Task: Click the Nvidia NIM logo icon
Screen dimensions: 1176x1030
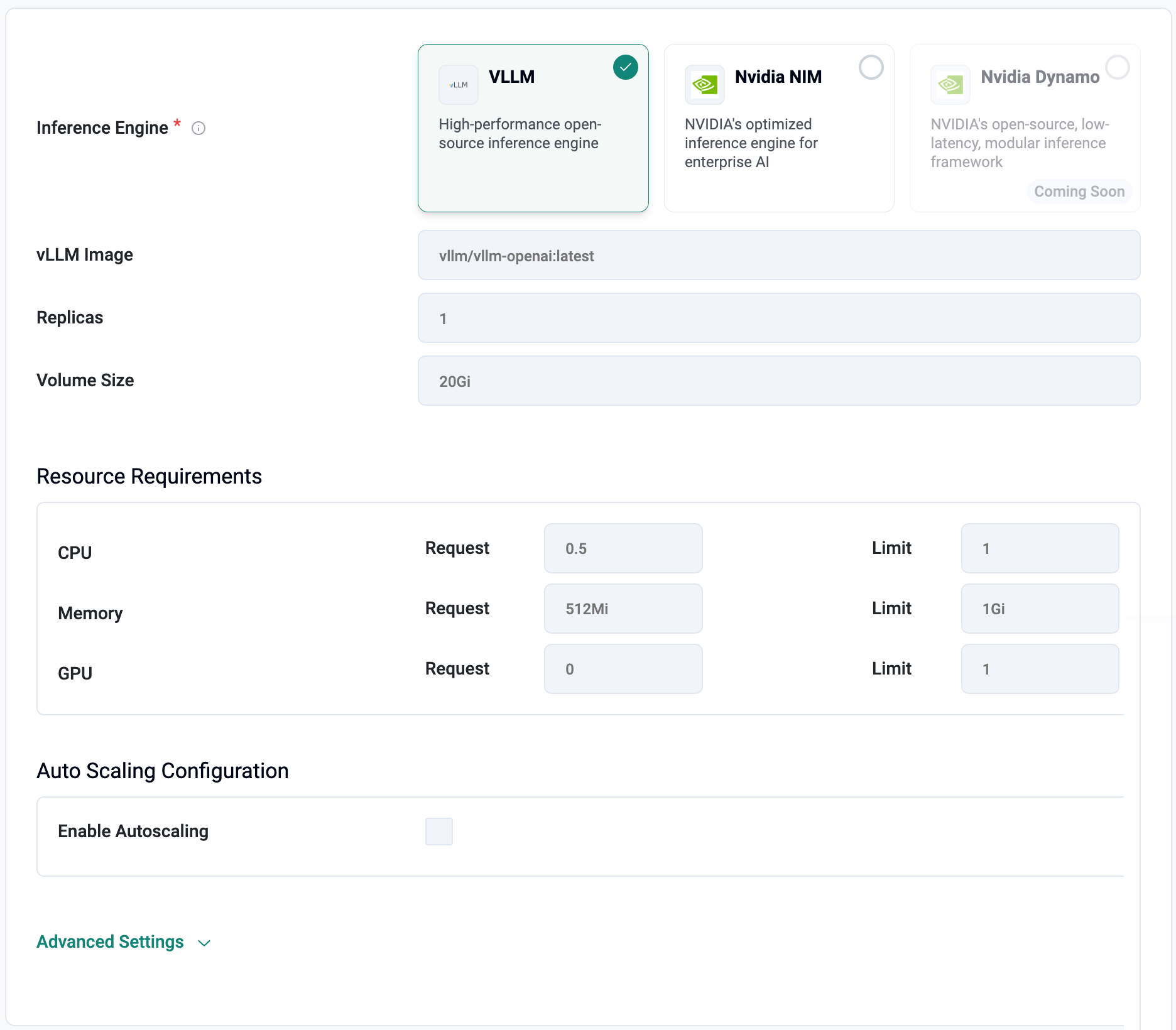Action: (704, 85)
